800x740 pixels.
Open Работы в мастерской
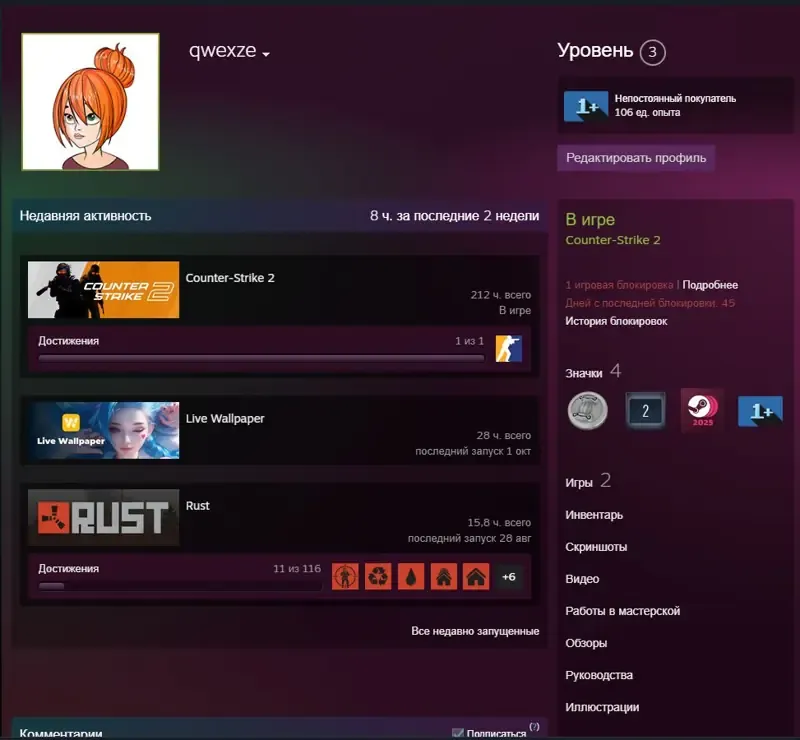[x=622, y=611]
